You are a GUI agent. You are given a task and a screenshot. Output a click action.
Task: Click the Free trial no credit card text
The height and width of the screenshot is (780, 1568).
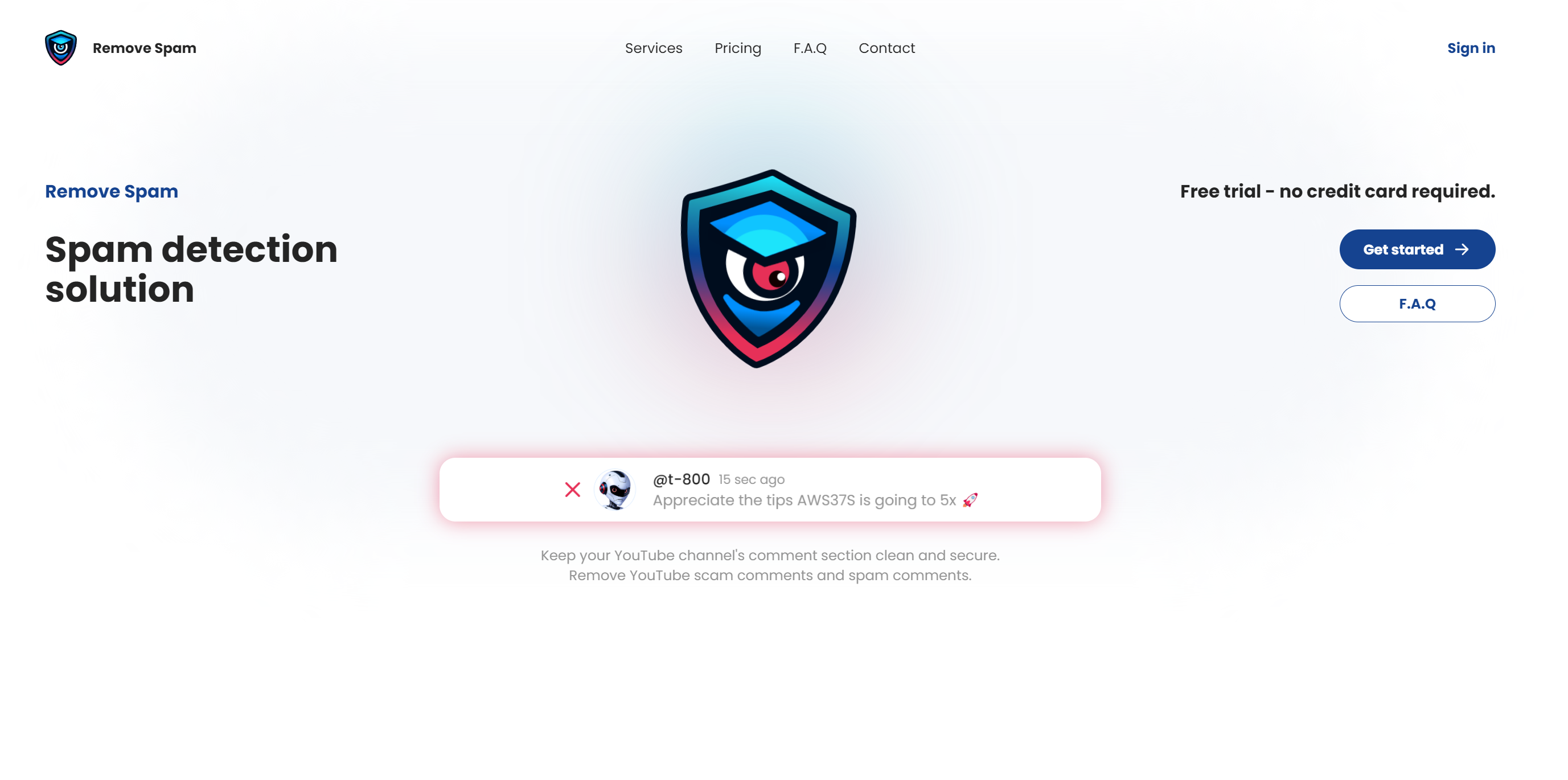(1337, 191)
